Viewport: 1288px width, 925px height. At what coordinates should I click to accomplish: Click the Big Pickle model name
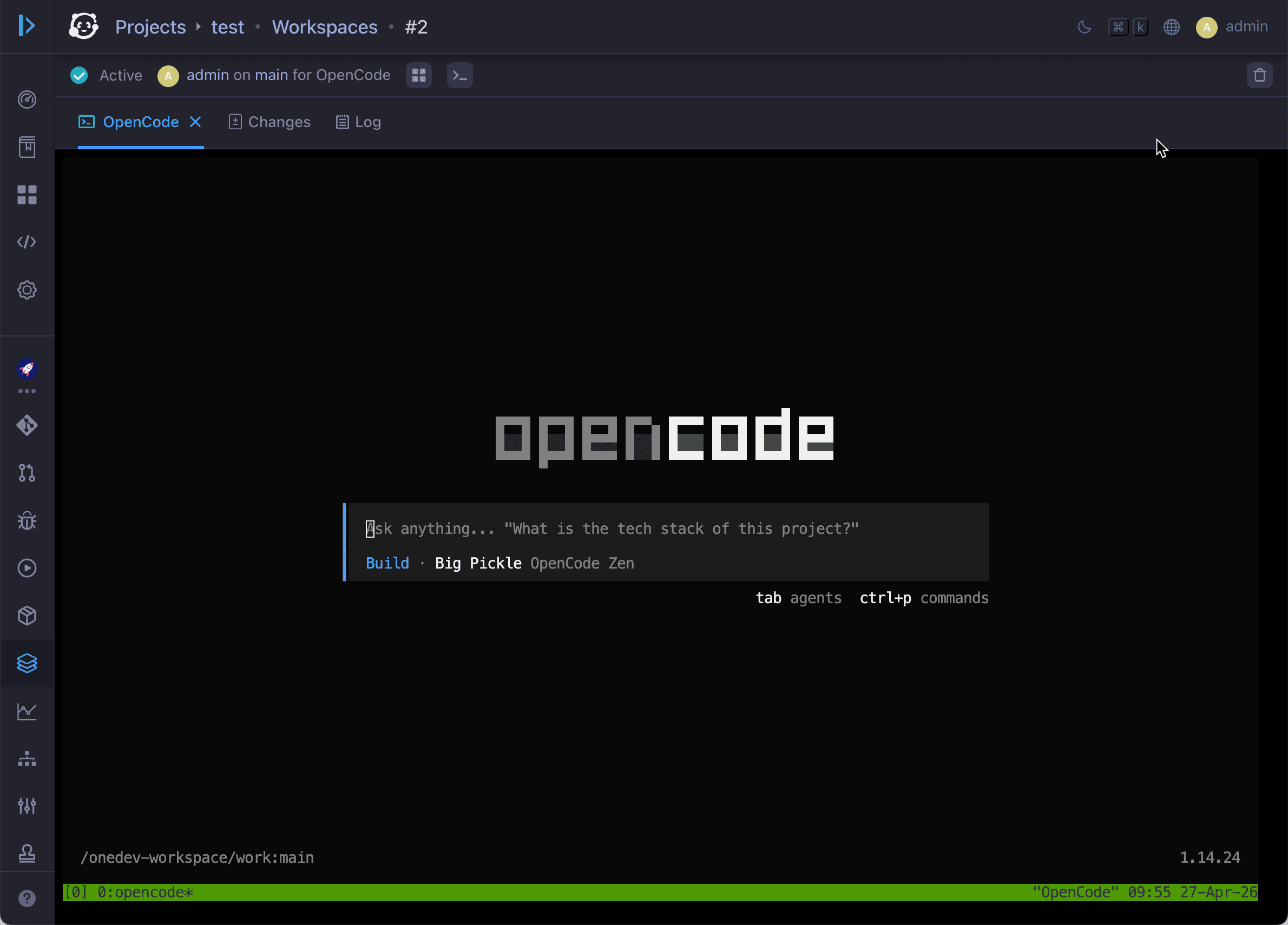click(x=478, y=563)
